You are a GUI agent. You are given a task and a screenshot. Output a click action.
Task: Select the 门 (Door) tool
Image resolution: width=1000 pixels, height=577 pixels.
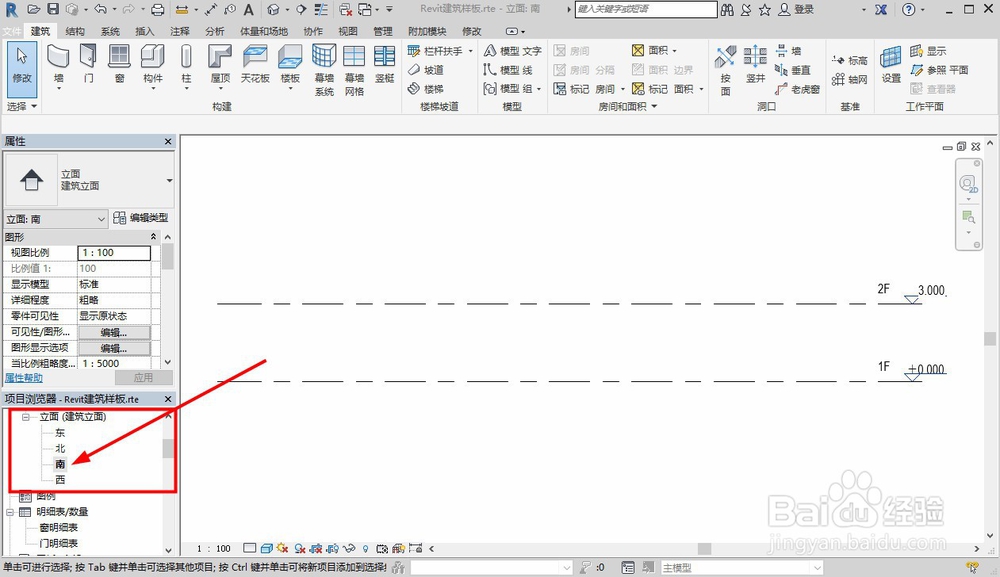pos(88,64)
